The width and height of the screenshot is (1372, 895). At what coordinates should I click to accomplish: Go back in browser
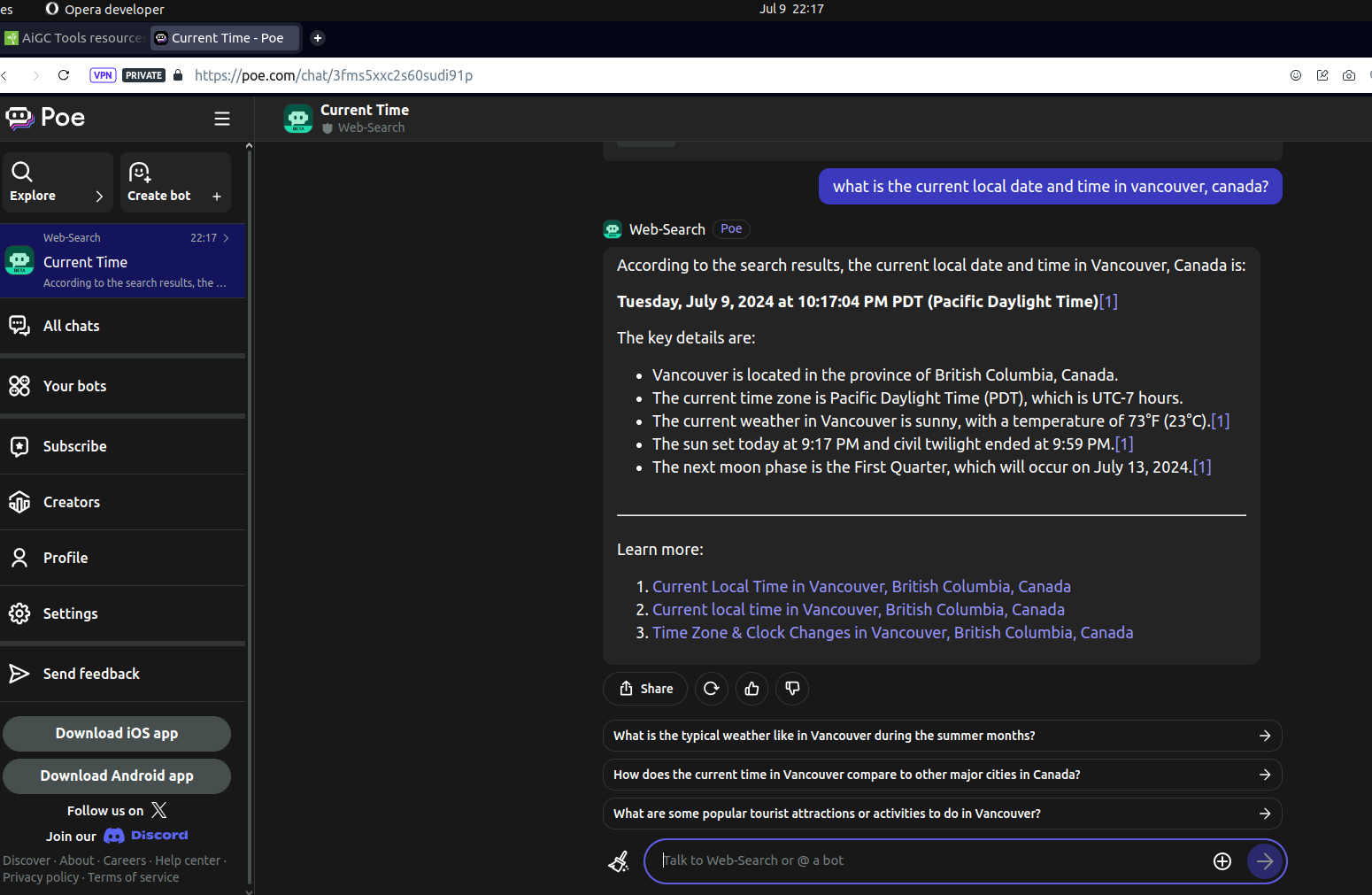coord(4,75)
